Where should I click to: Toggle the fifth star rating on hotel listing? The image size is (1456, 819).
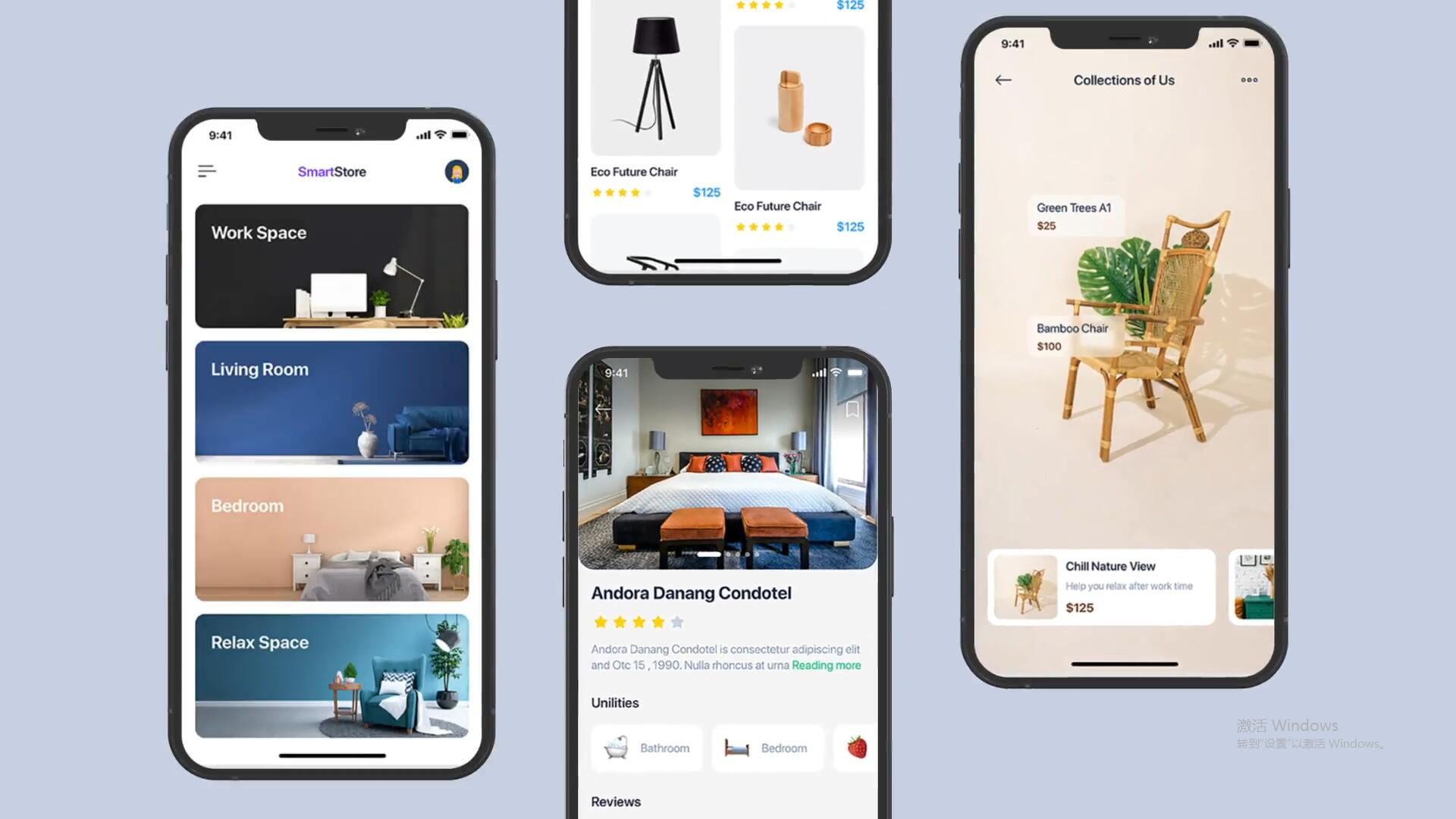coord(674,622)
